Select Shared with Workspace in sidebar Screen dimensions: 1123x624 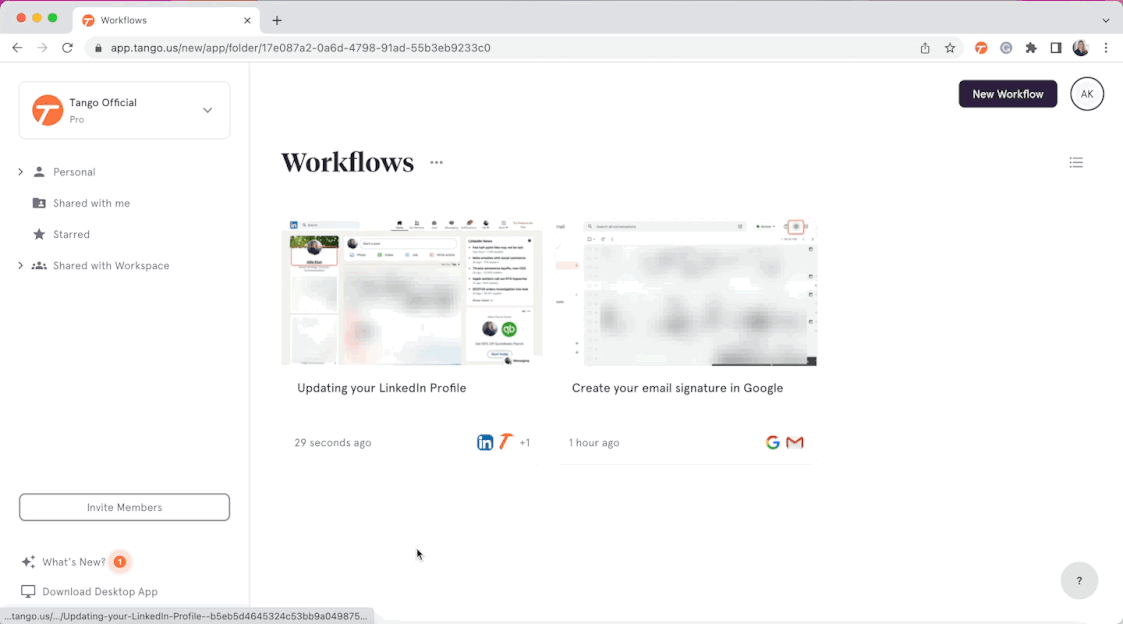[111, 266]
